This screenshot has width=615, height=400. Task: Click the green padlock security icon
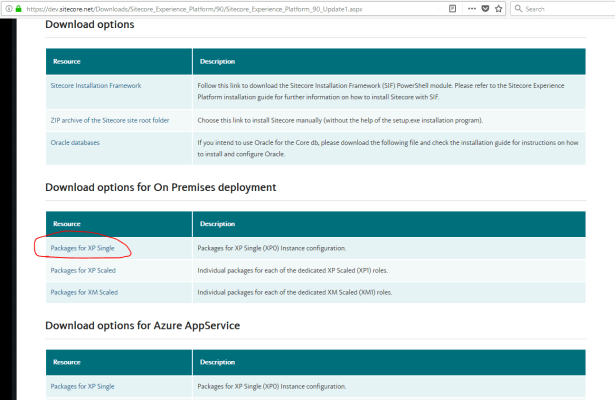(18, 9)
